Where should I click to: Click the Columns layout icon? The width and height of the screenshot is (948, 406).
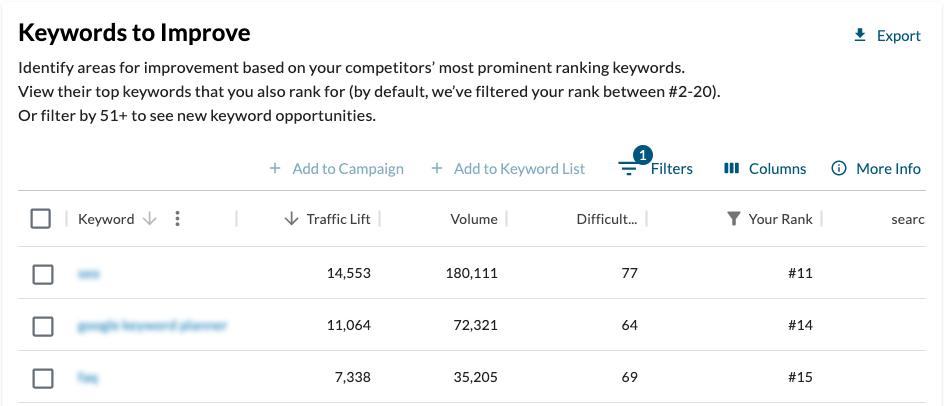[731, 169]
